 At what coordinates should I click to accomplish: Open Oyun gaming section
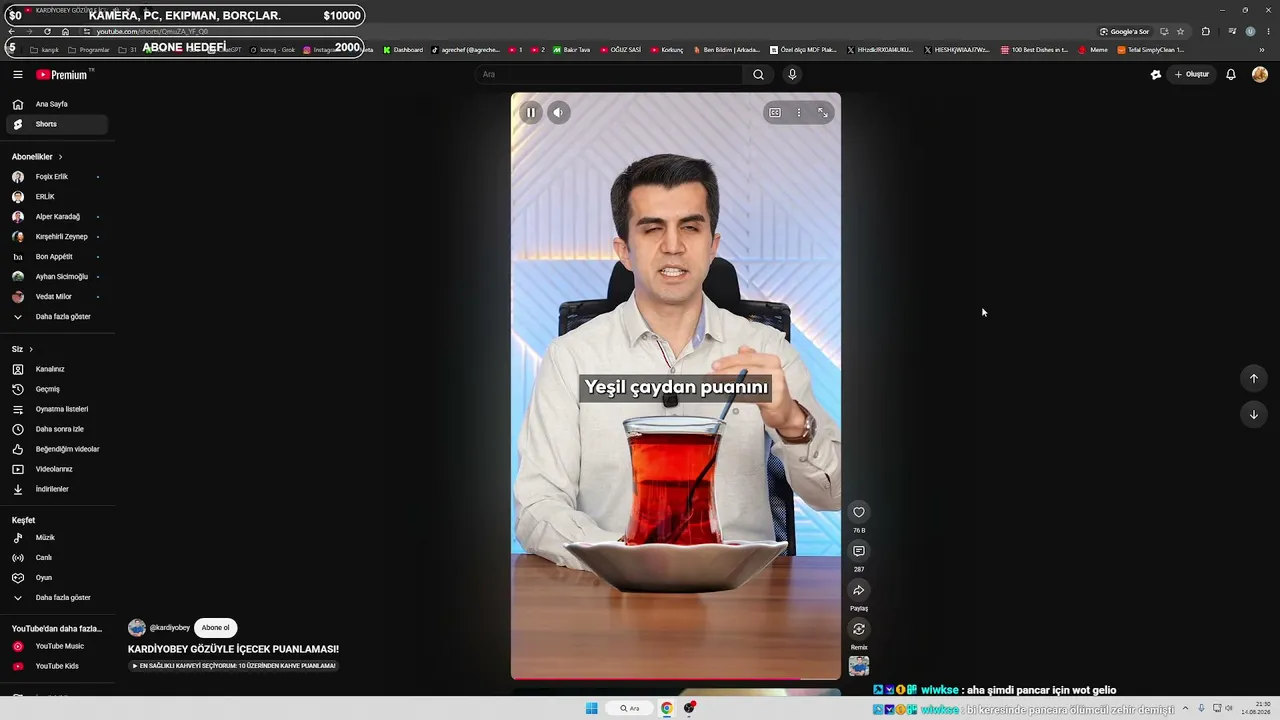pos(56,578)
